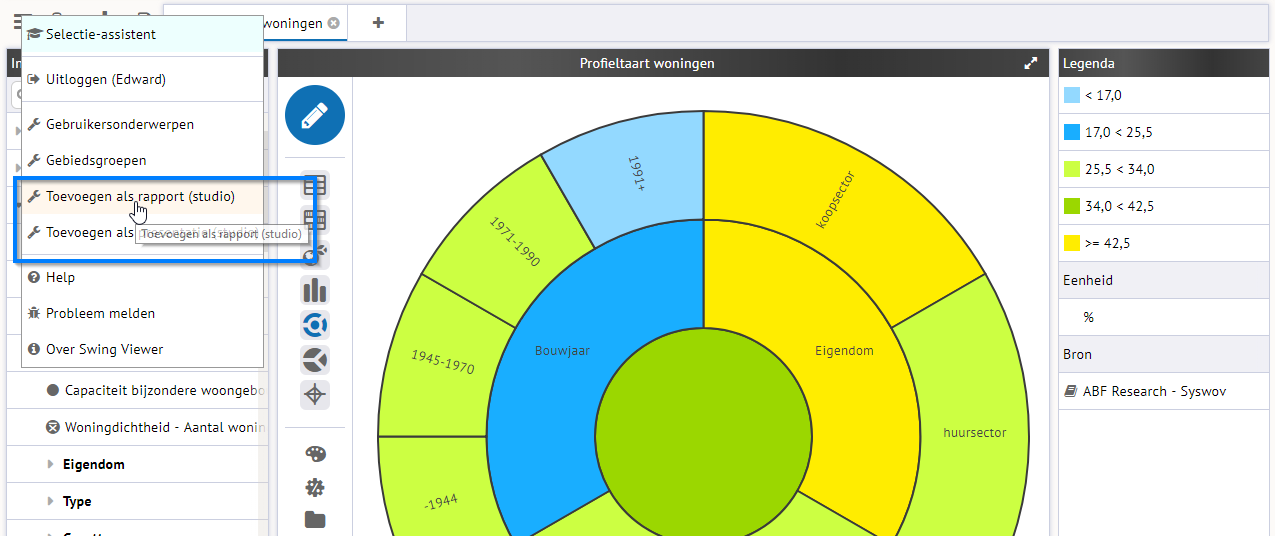Click the question mark icon beside Help
This screenshot has width=1275, height=536.
tap(34, 277)
